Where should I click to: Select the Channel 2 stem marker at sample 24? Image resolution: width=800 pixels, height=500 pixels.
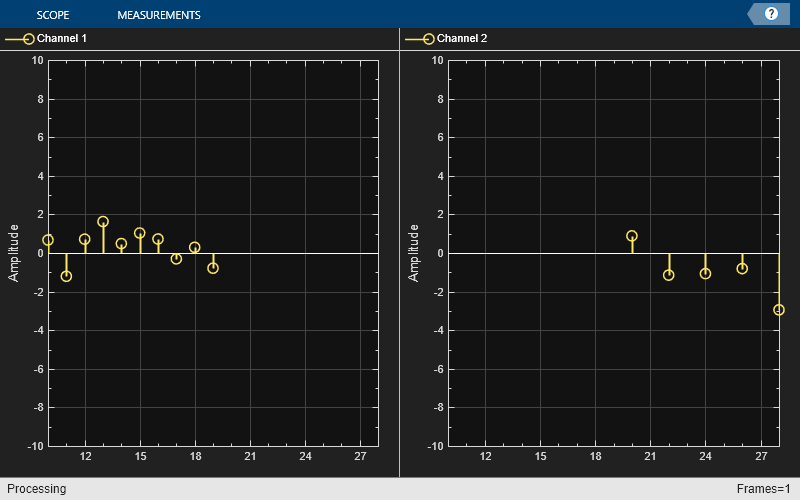pos(705,273)
